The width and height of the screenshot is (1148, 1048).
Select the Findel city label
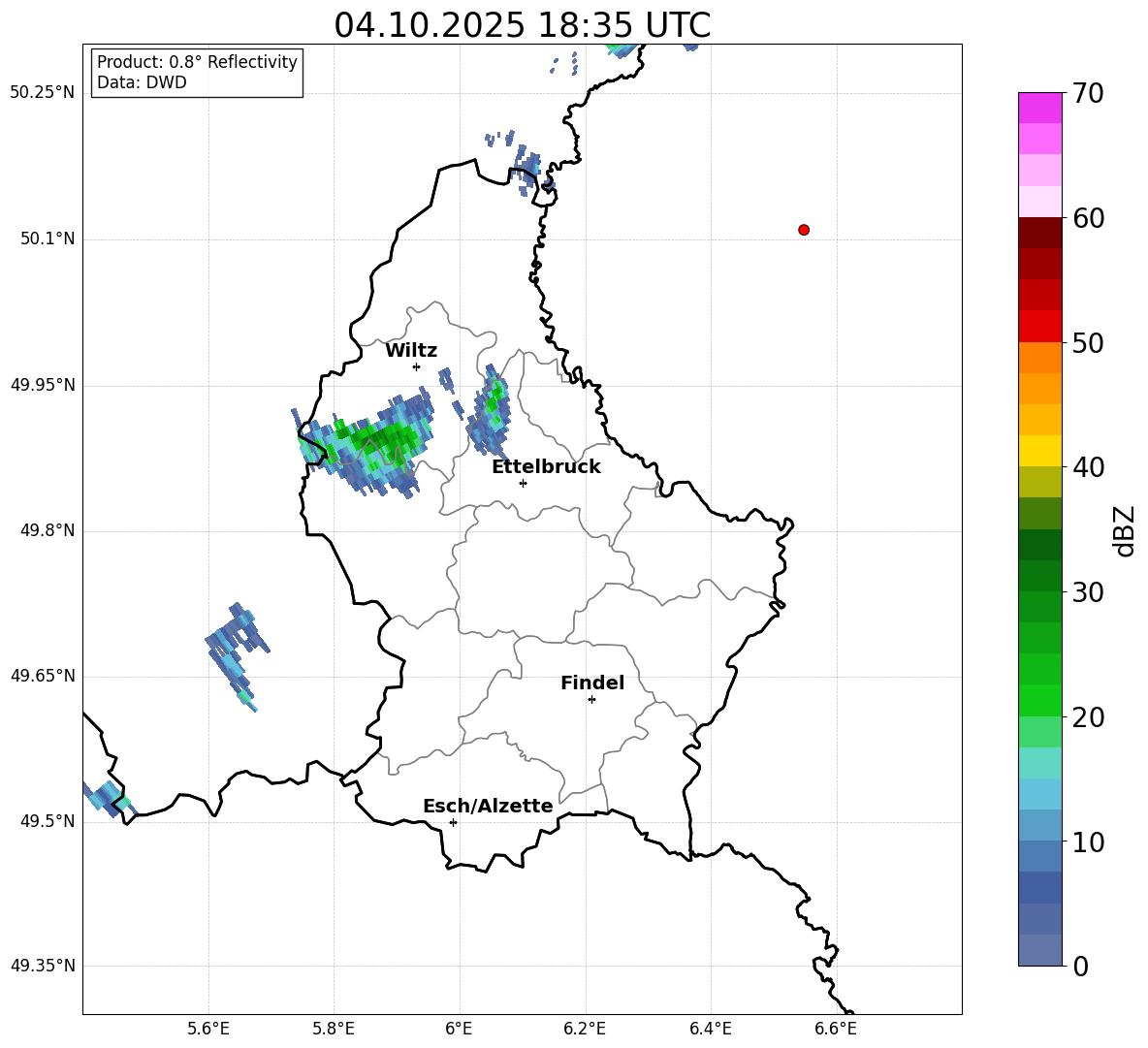[x=592, y=683]
